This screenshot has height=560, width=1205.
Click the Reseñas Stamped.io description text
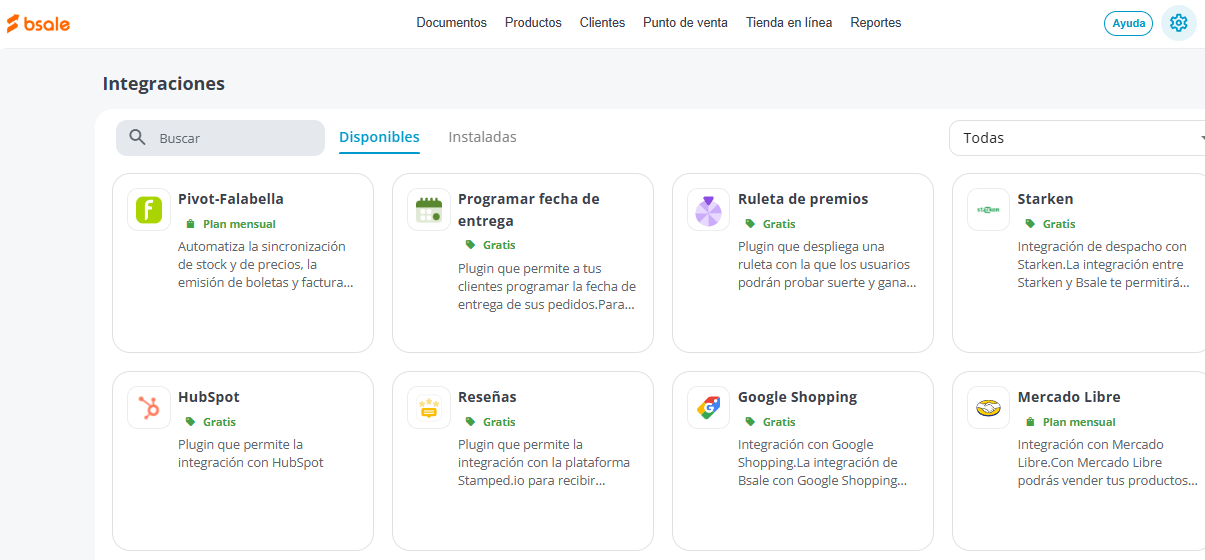coord(544,462)
